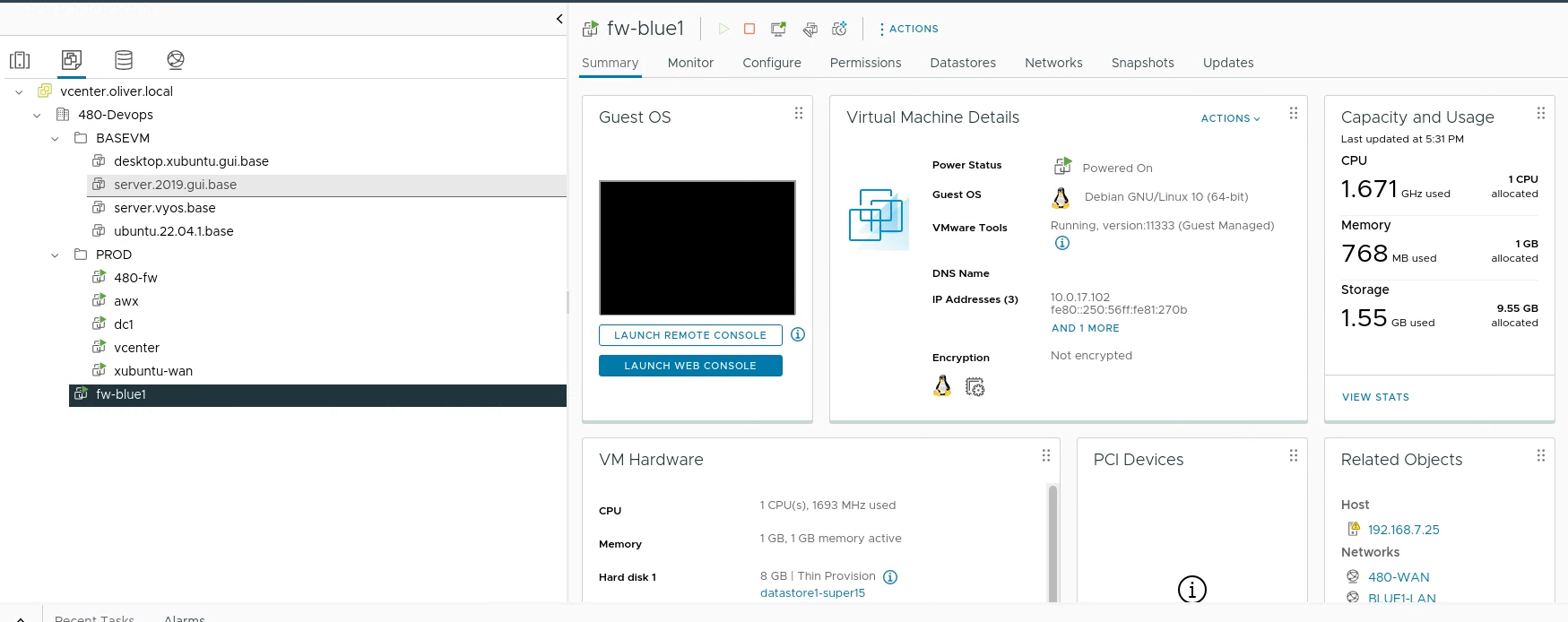Viewport: 1568px width, 622px height.
Task: Open Hosts and Clusters inventory view
Action: pos(20,60)
